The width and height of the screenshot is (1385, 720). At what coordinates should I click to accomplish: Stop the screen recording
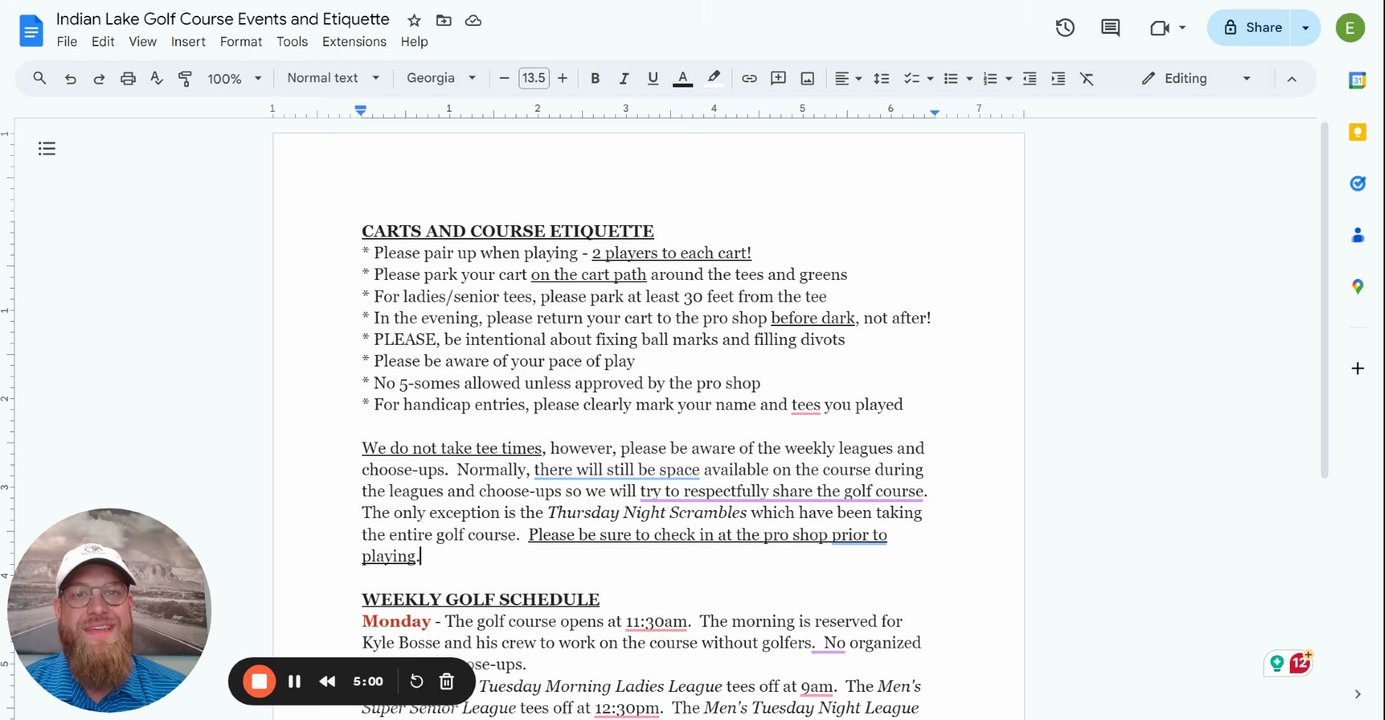point(259,681)
